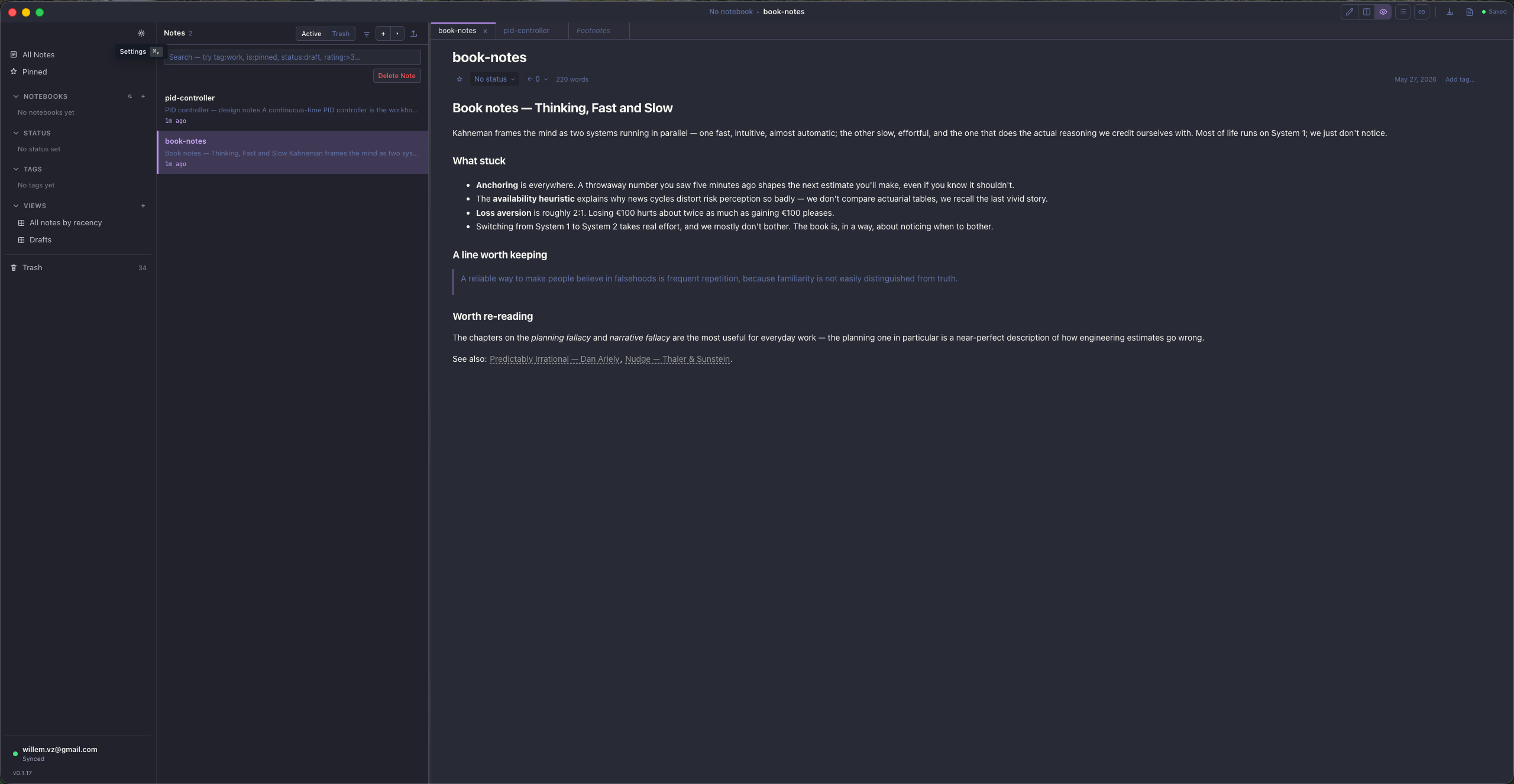Click the book-notes note title heading
Screen dimensions: 1514x784
tap(490, 57)
